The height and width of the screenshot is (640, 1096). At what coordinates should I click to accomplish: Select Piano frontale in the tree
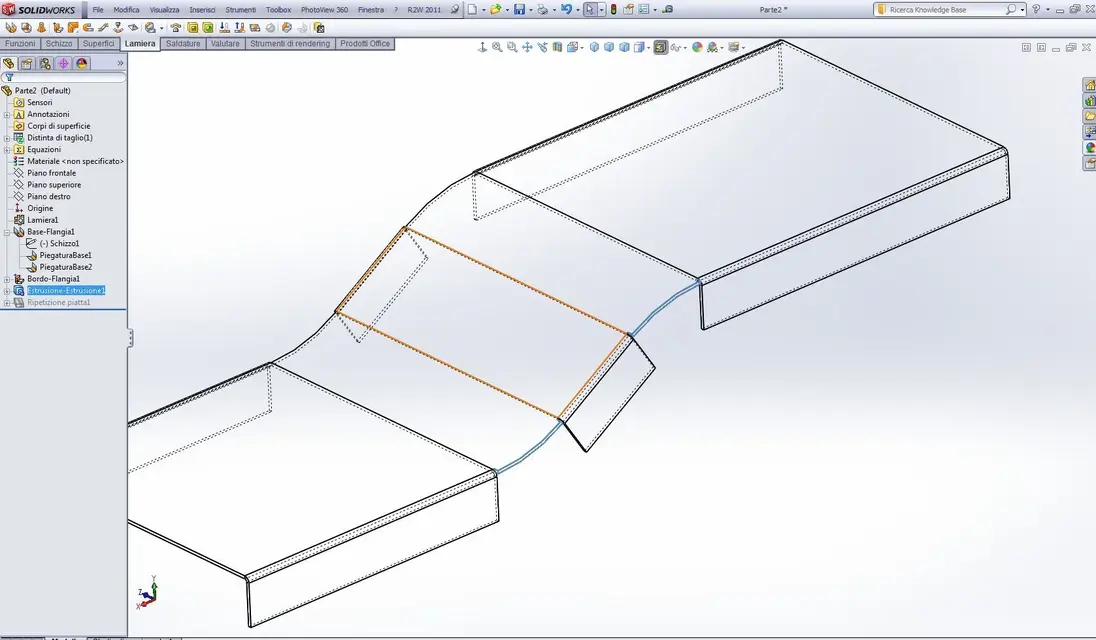52,173
